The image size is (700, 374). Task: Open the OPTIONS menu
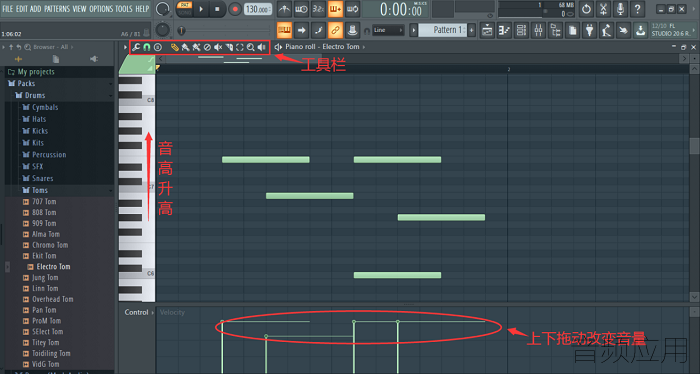(101, 9)
